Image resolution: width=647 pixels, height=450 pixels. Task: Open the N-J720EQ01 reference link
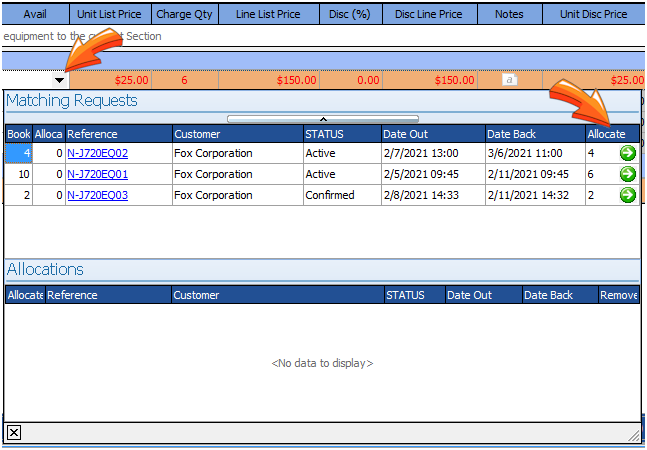click(x=97, y=174)
